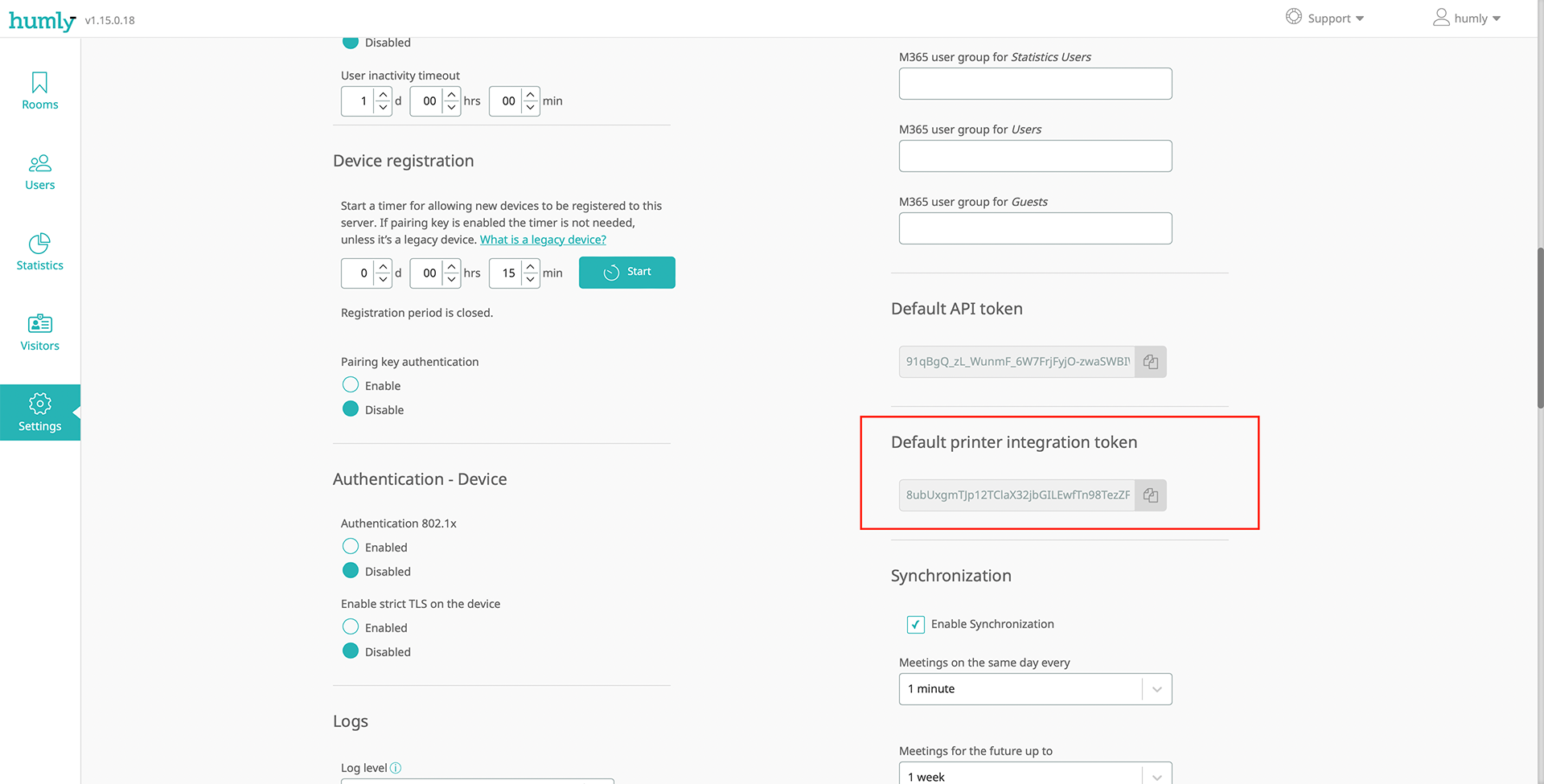Uncheck Enable Synchronization checkbox
This screenshot has width=1544, height=784.
915,624
